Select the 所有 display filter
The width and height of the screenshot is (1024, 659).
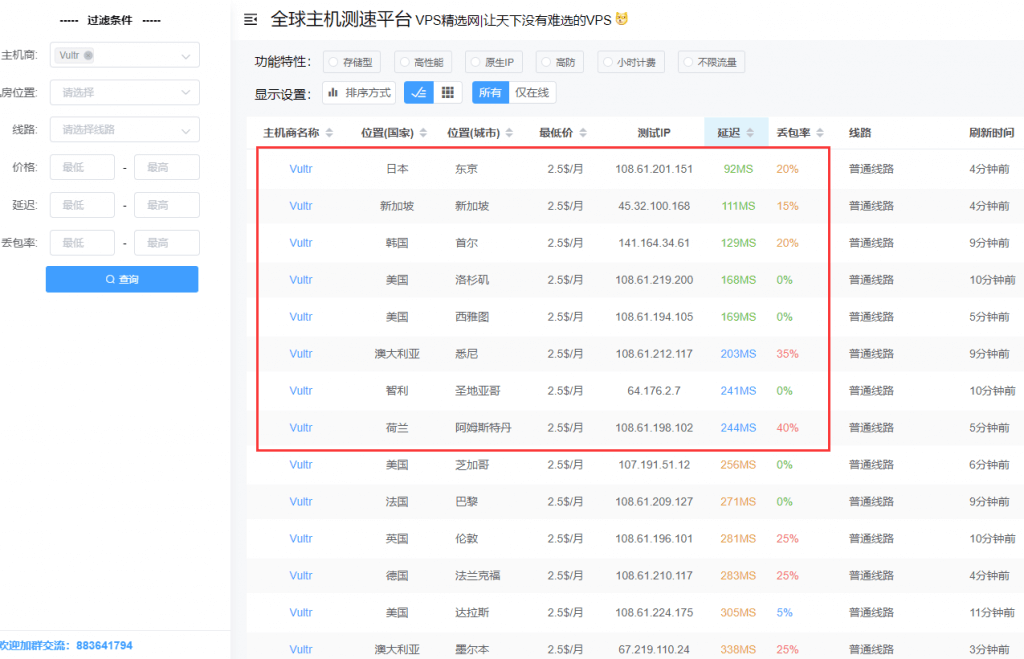[490, 93]
